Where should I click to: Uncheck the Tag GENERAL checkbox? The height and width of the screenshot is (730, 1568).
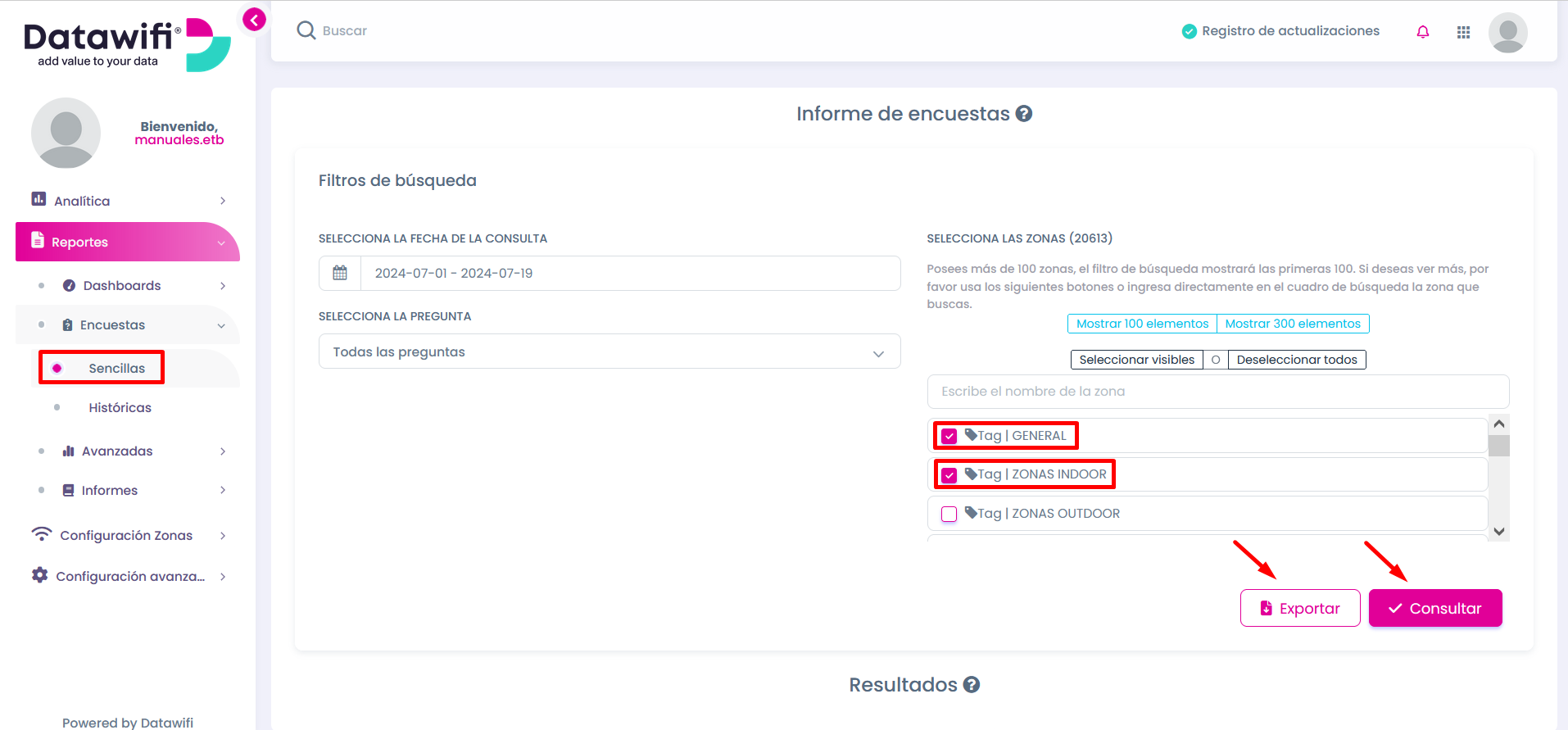pyautogui.click(x=949, y=436)
